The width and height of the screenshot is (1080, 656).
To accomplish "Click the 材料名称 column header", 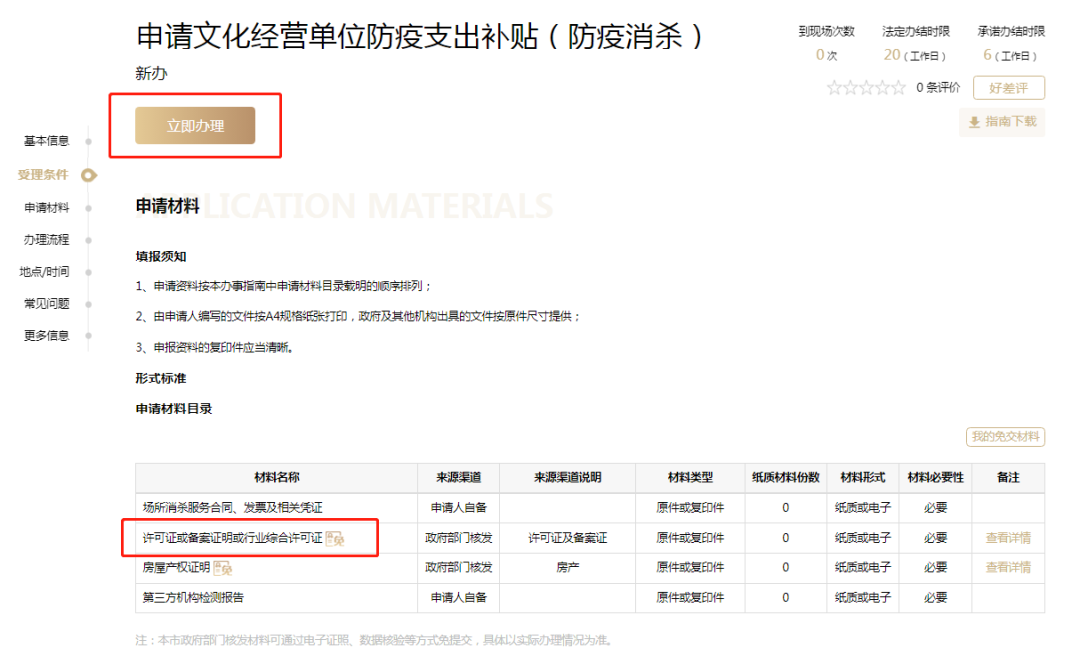I will [x=277, y=478].
